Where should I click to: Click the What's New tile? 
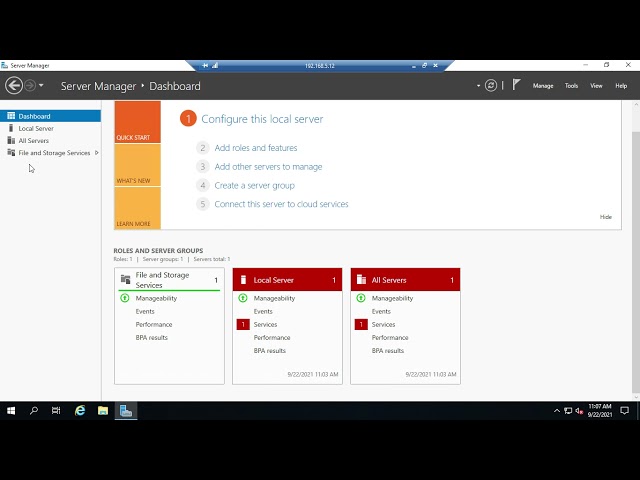coord(138,165)
